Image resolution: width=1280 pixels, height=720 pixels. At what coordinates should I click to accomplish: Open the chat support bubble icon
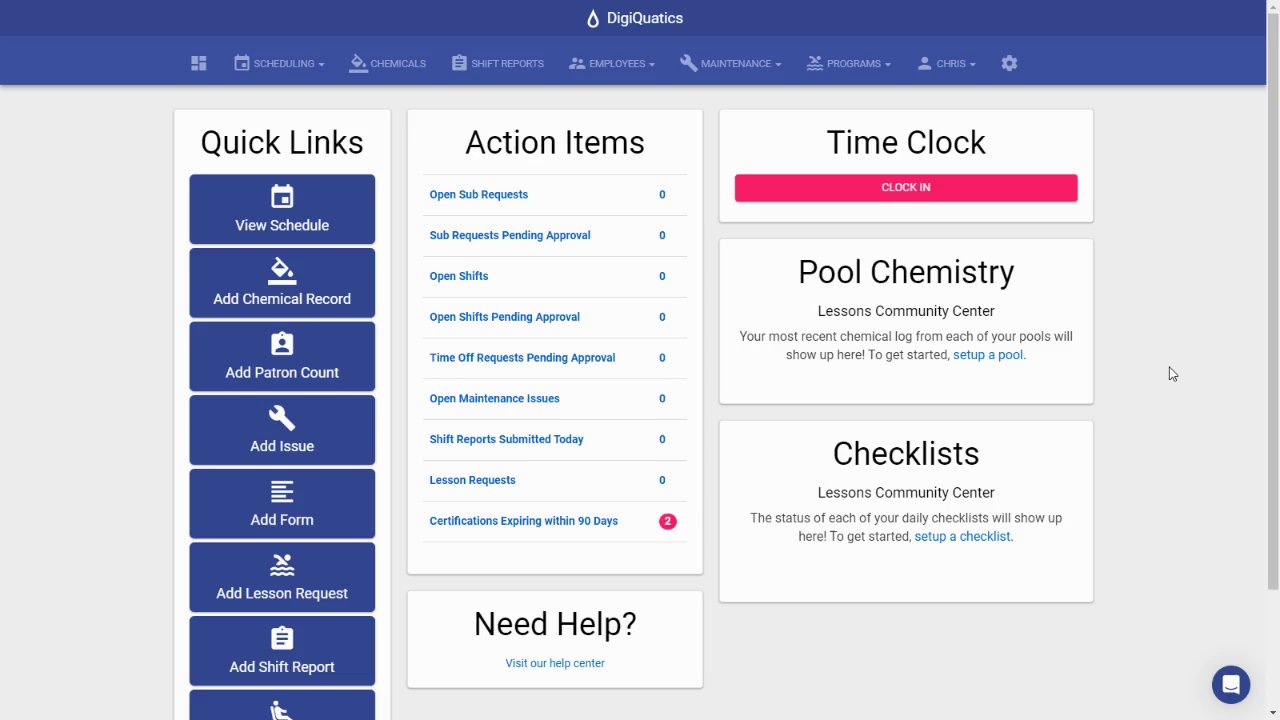[1231, 685]
